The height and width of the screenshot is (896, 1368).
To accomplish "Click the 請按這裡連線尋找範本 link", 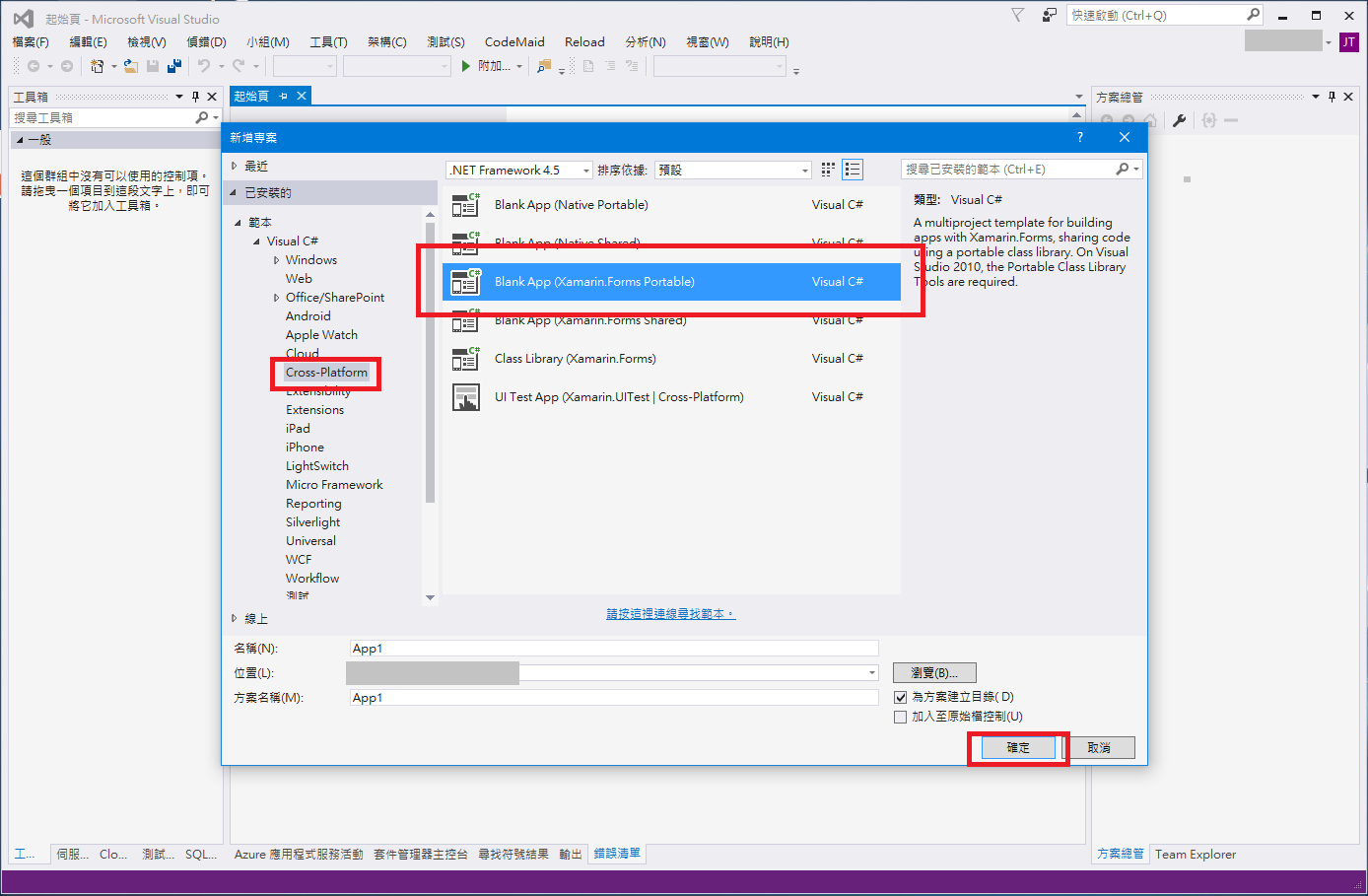I will coord(670,614).
